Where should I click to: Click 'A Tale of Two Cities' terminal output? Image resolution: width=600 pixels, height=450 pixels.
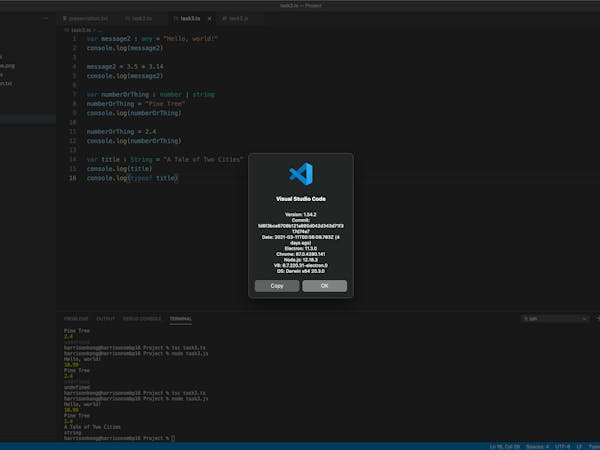coord(92,427)
